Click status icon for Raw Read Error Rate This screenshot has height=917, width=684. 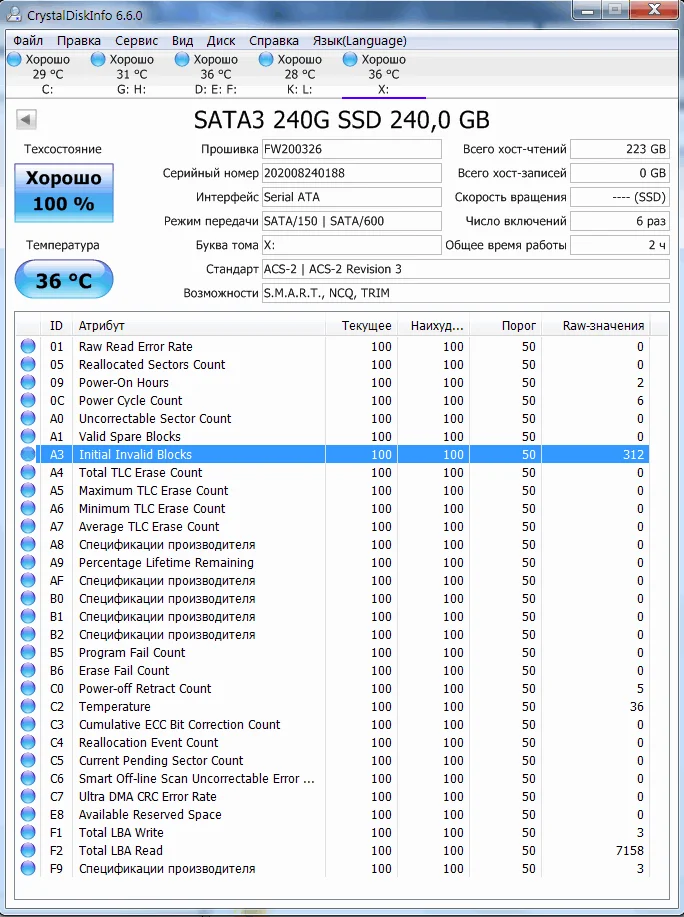[28, 346]
